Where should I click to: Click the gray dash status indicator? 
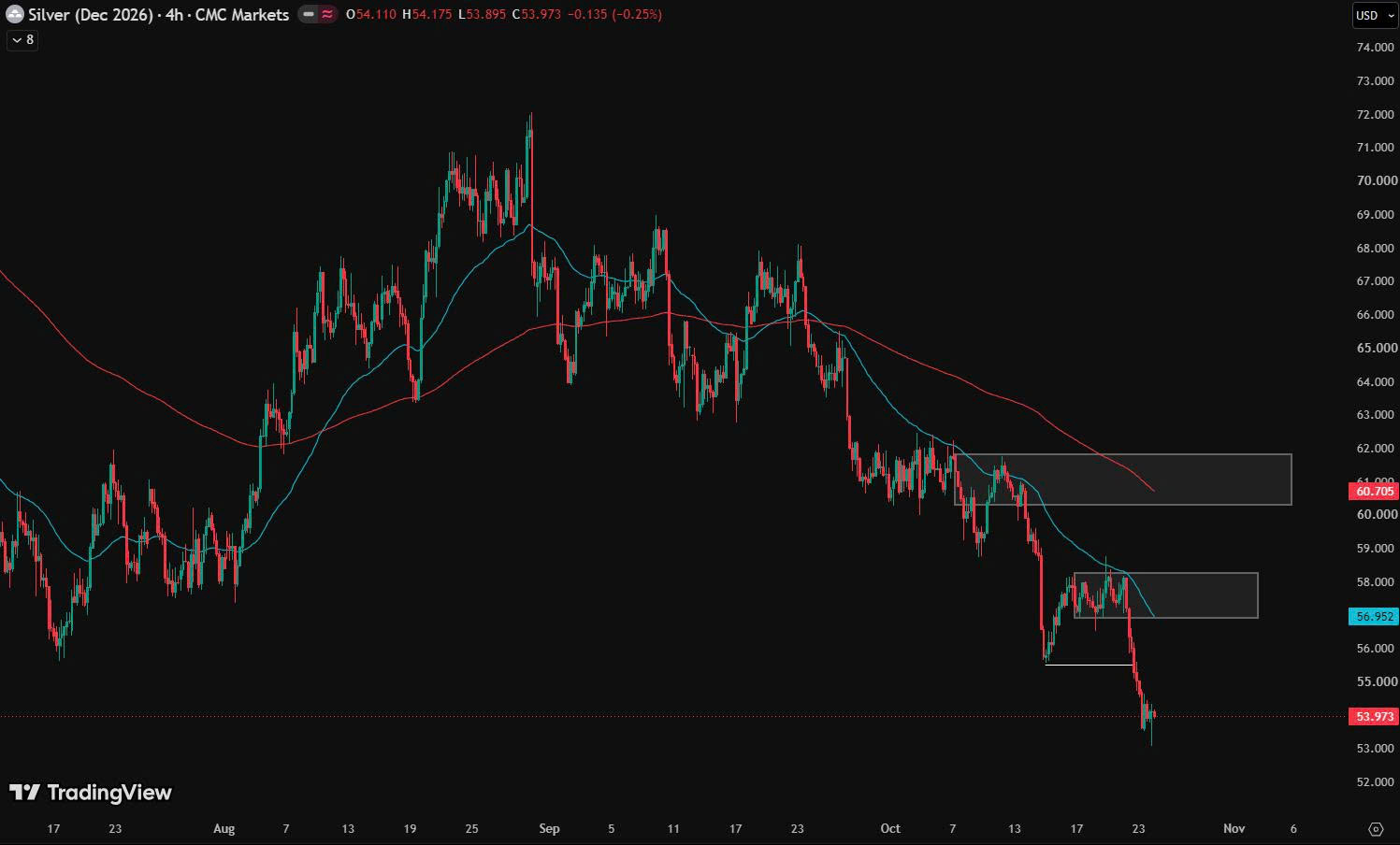click(x=309, y=14)
